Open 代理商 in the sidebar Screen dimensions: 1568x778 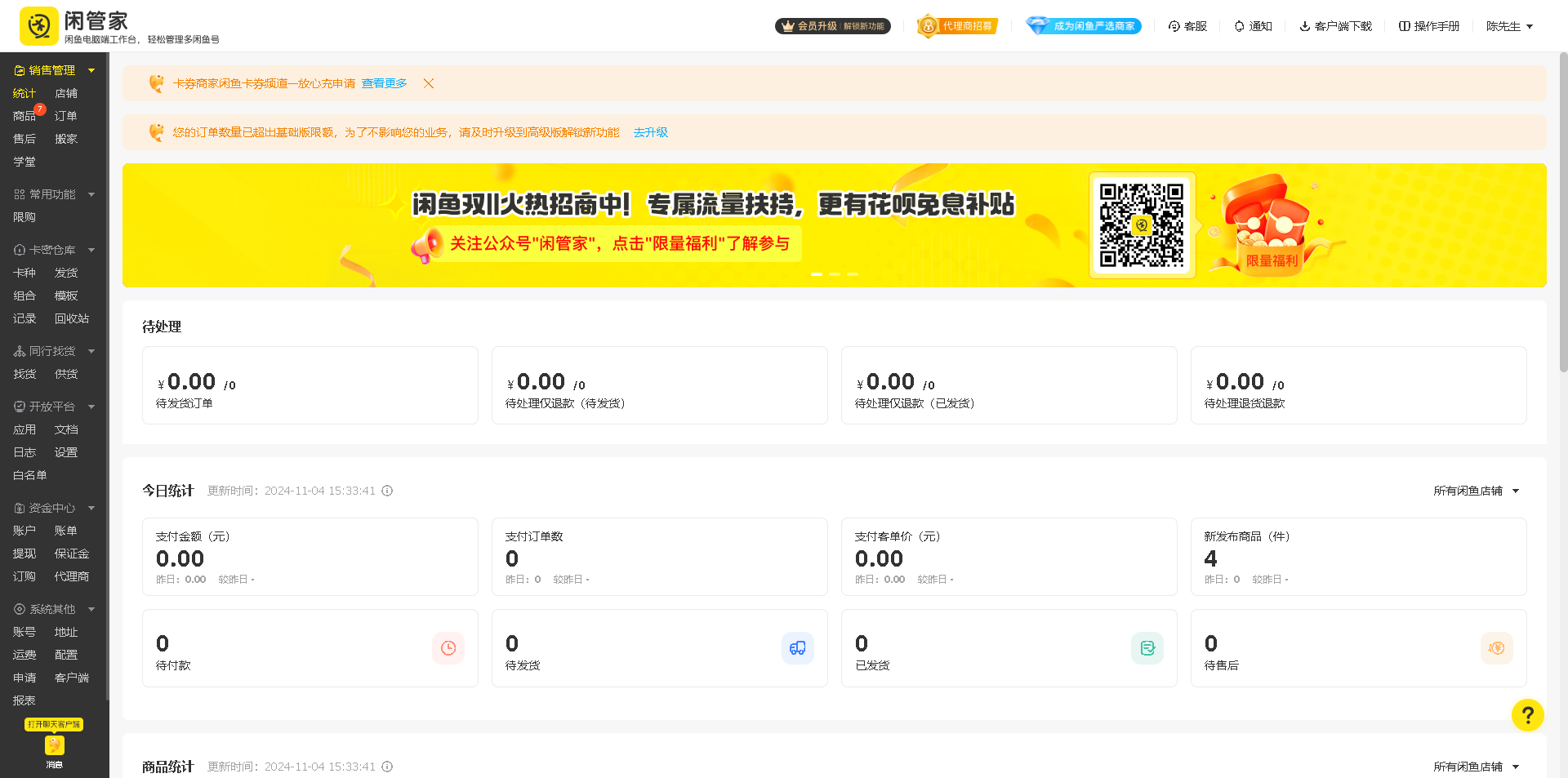[x=72, y=576]
